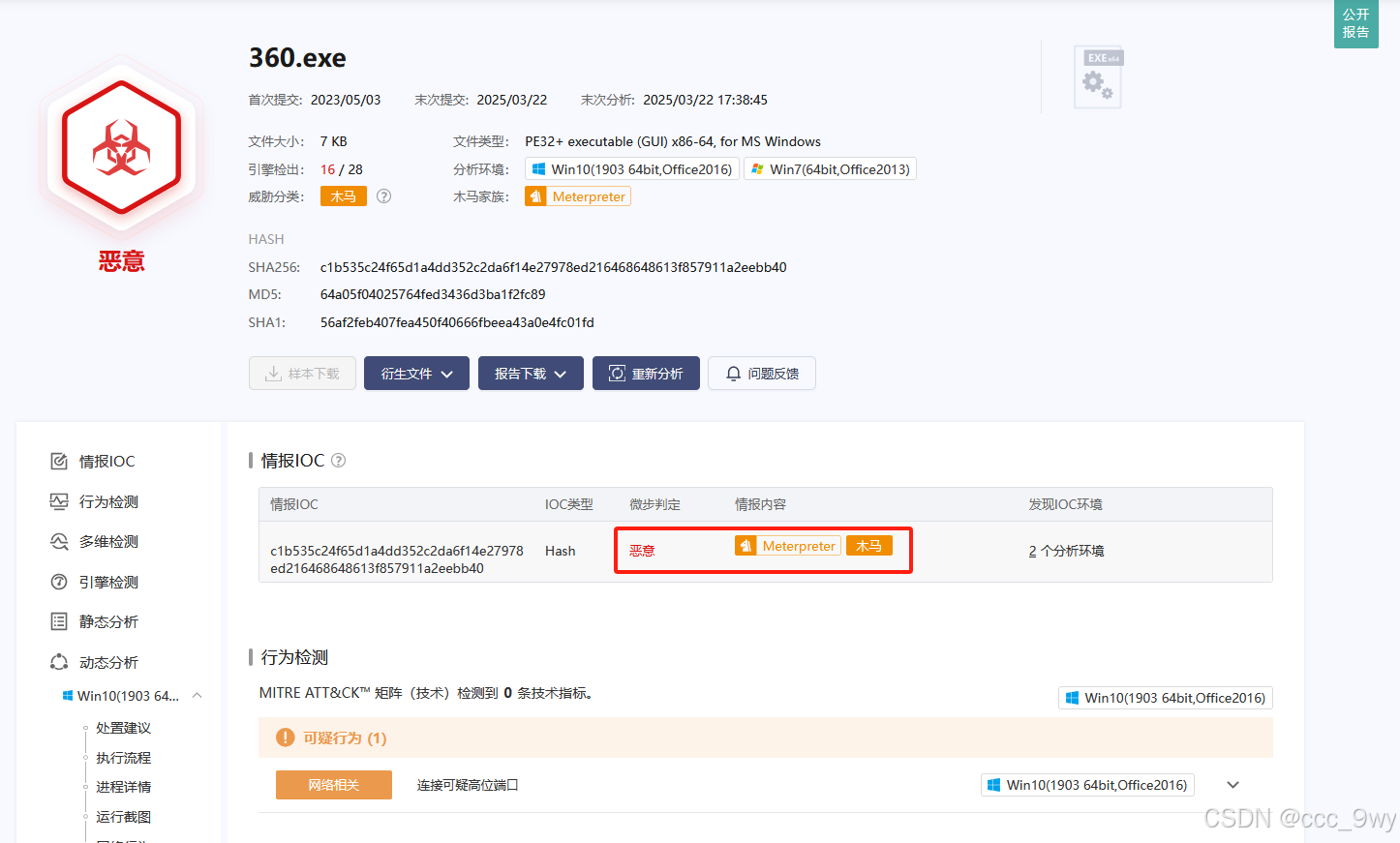Click the 微步判定 column header

(x=654, y=504)
